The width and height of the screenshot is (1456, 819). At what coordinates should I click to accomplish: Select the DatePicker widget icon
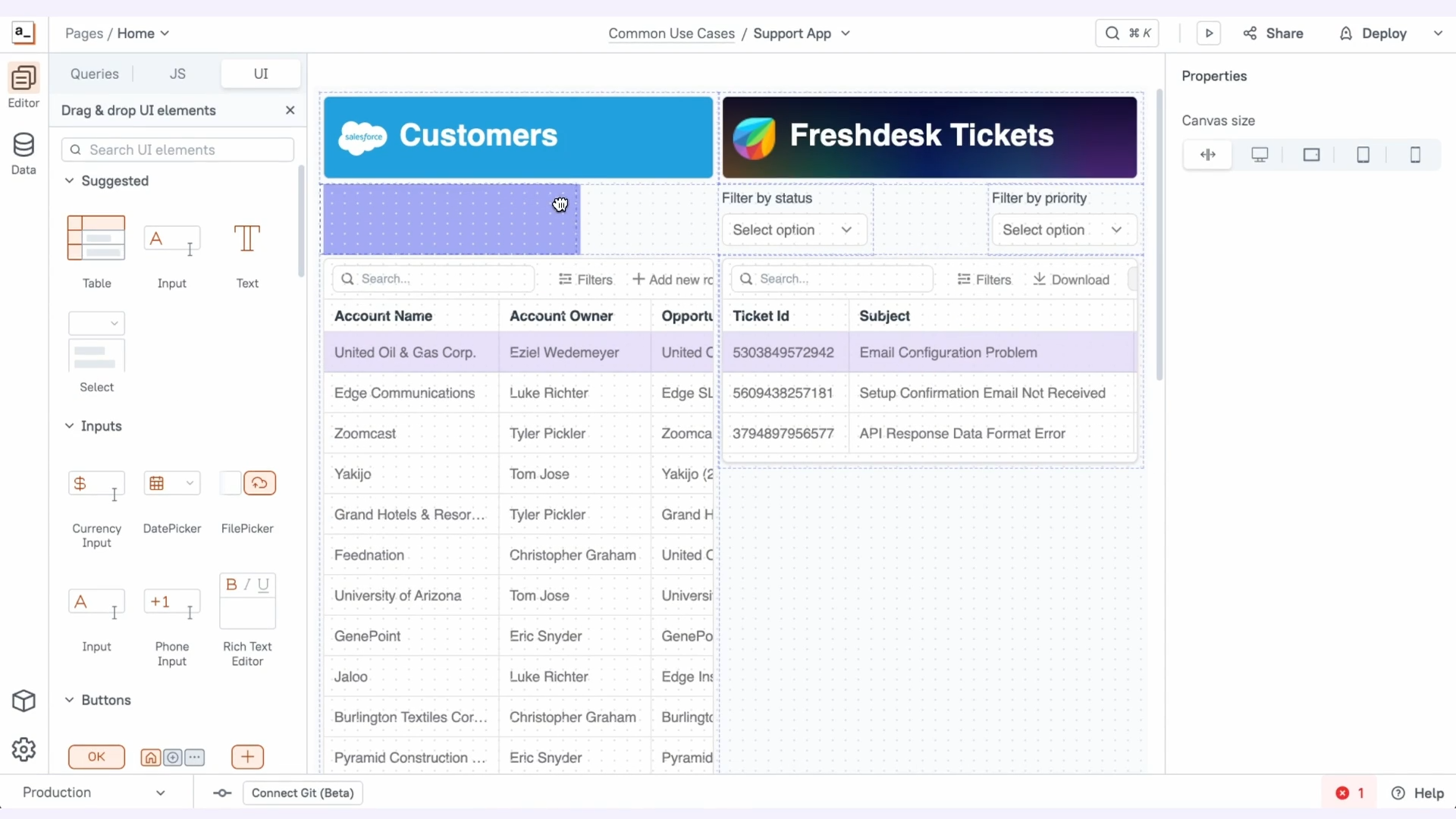172,484
